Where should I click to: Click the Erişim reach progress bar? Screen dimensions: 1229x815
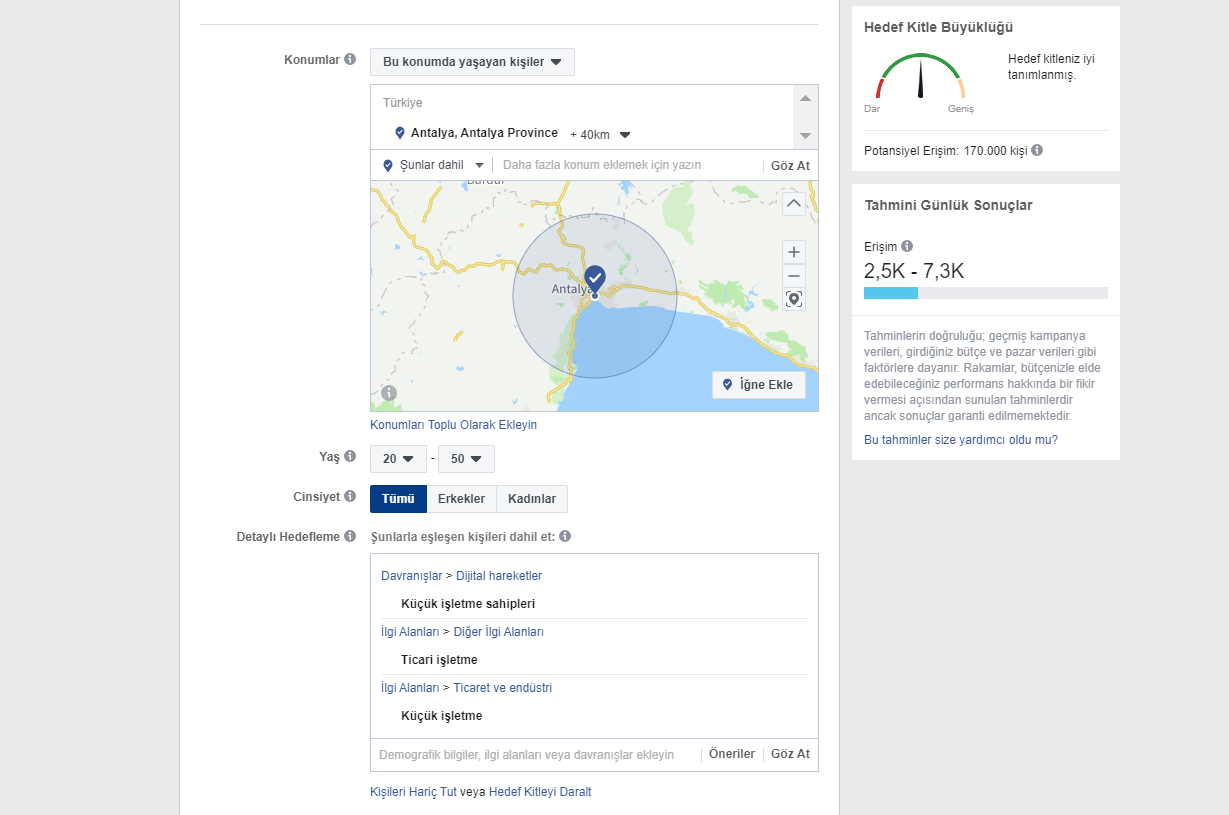pyautogui.click(x=986, y=293)
